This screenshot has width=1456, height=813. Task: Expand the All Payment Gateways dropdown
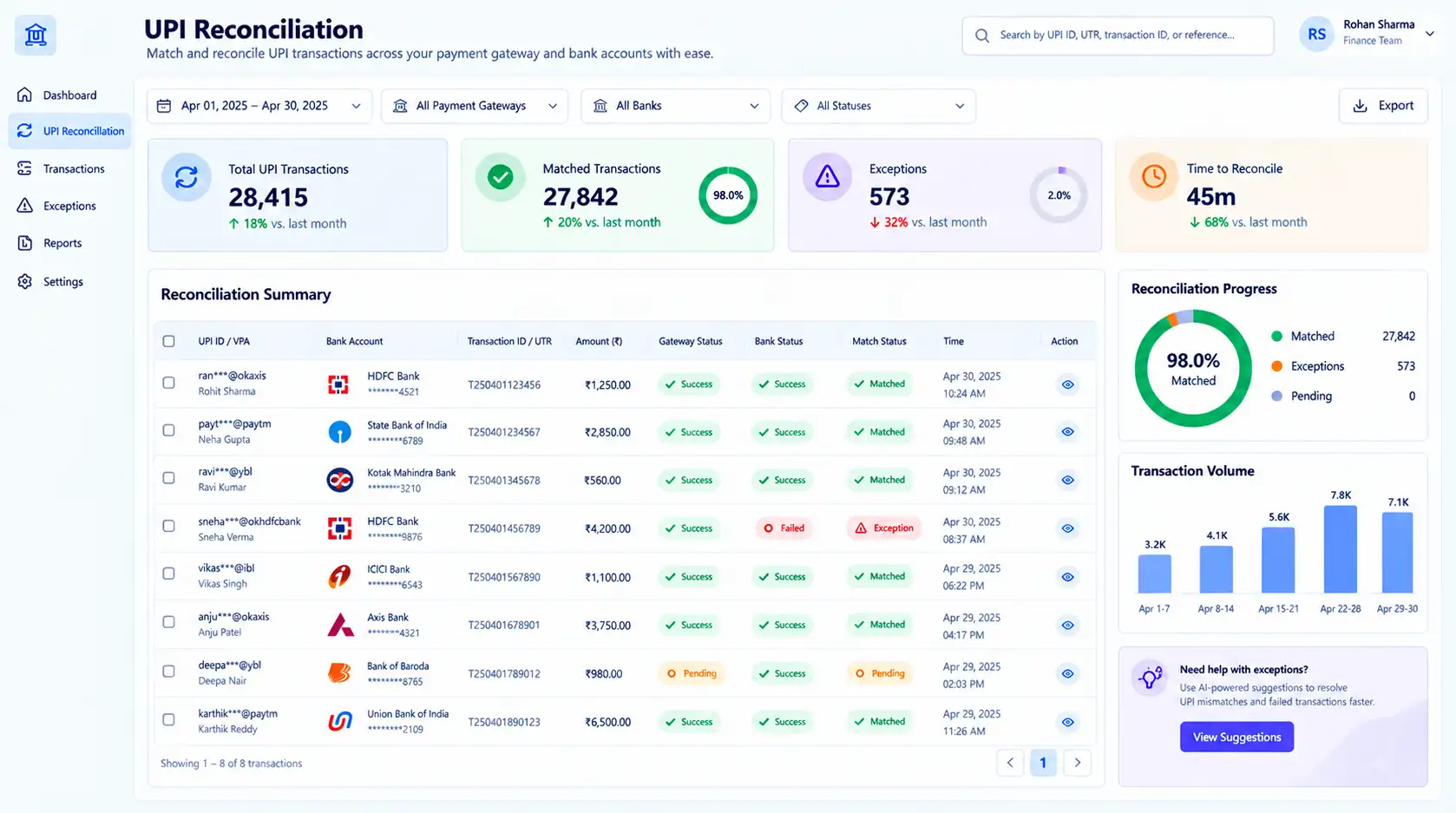474,106
